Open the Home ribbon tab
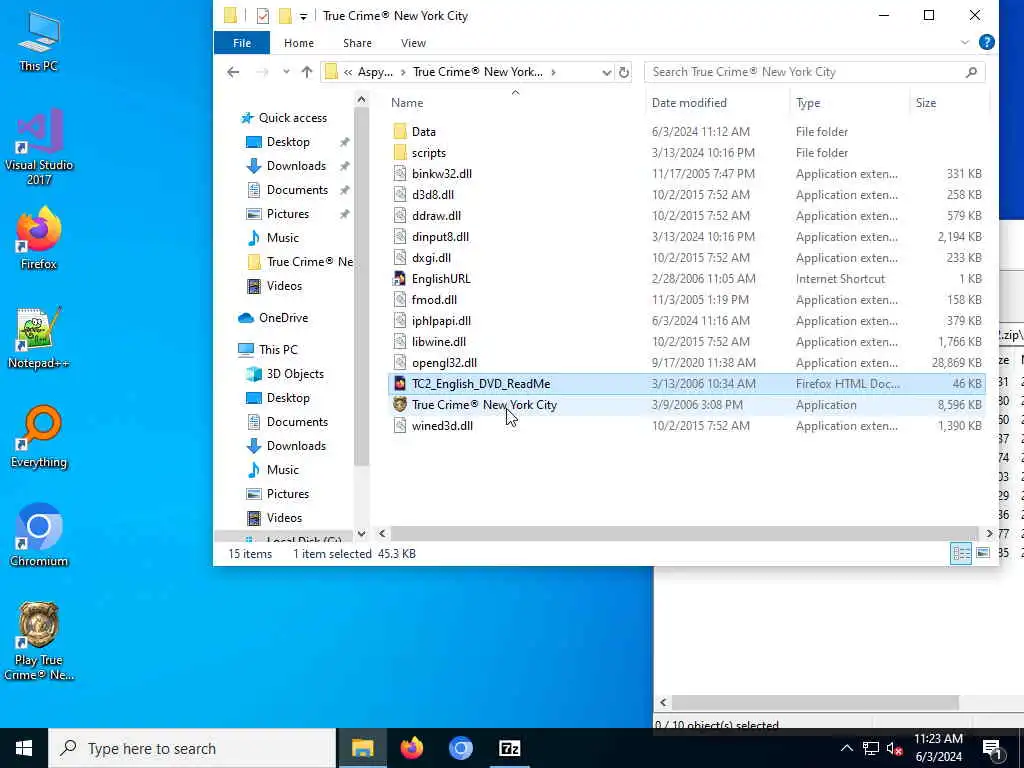This screenshot has width=1024, height=768. 298,43
